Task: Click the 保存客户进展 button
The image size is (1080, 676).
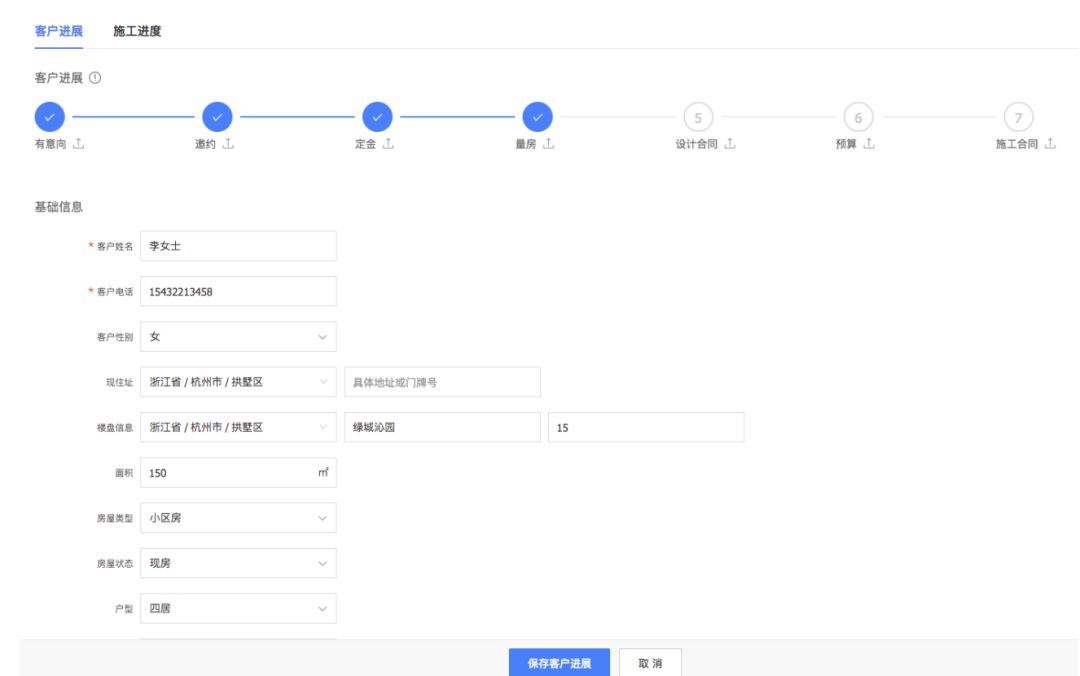Action: point(559,663)
